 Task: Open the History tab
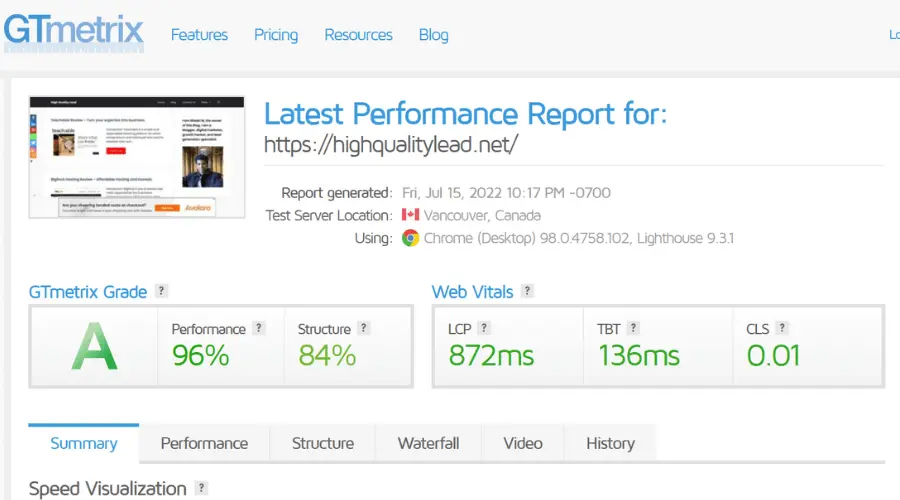click(610, 443)
